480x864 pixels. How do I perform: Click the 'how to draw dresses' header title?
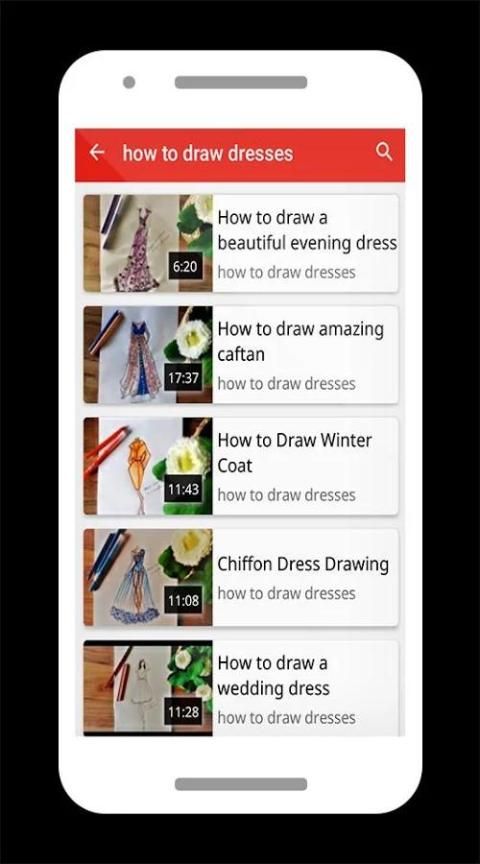click(x=208, y=153)
